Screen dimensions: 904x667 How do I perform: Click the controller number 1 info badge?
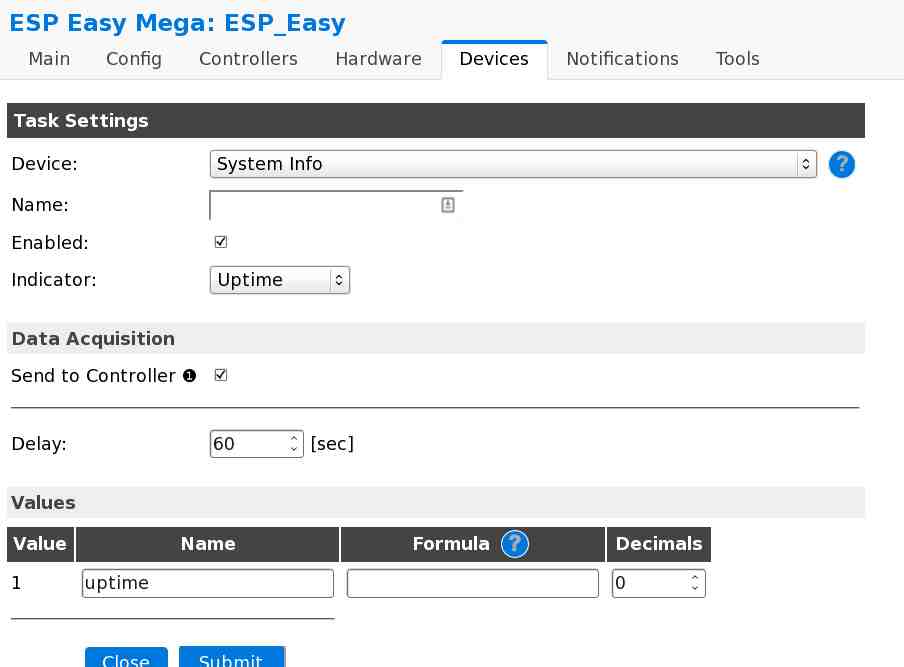click(189, 376)
